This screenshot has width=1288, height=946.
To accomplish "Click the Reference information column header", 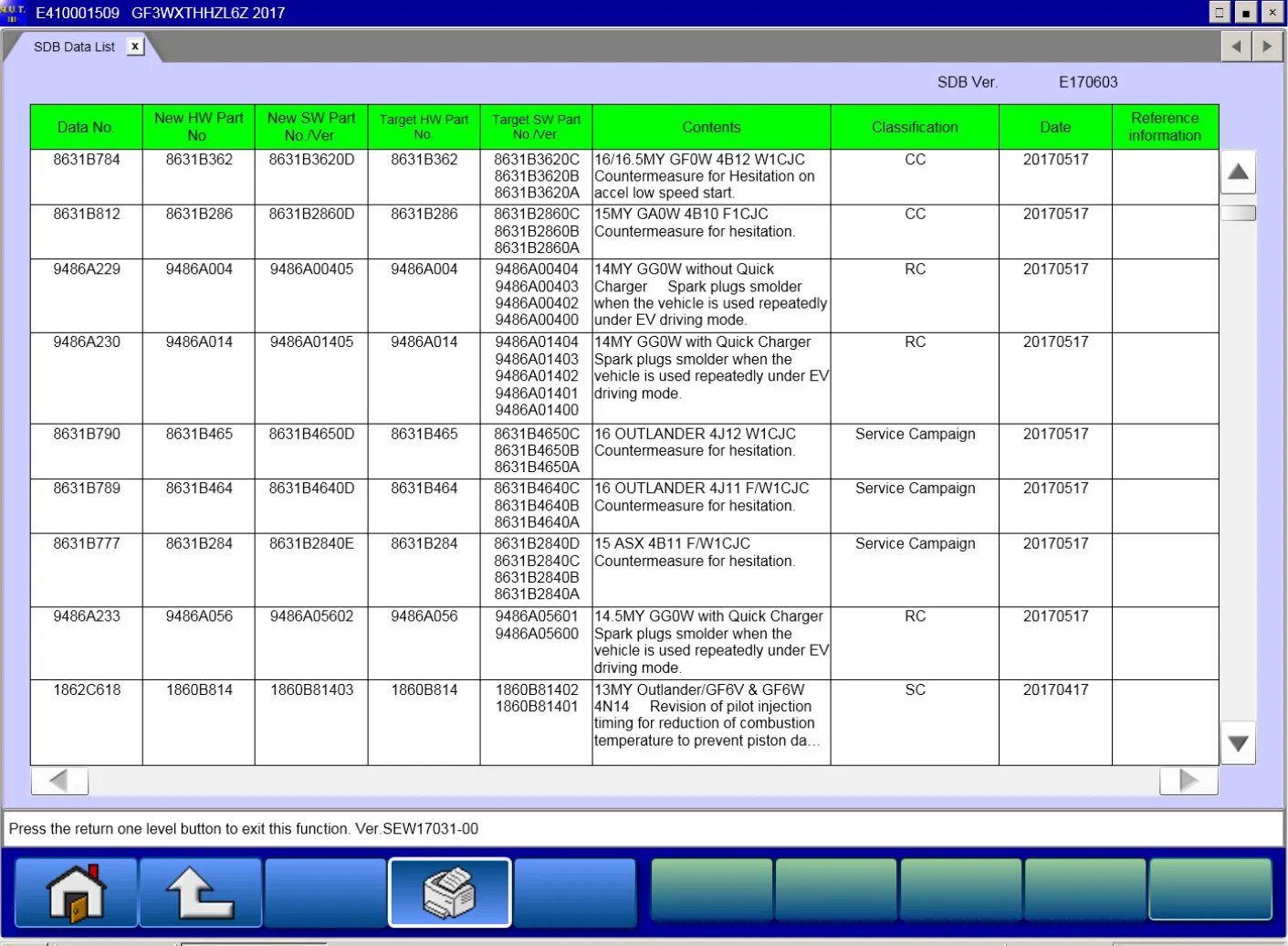I will [1165, 127].
